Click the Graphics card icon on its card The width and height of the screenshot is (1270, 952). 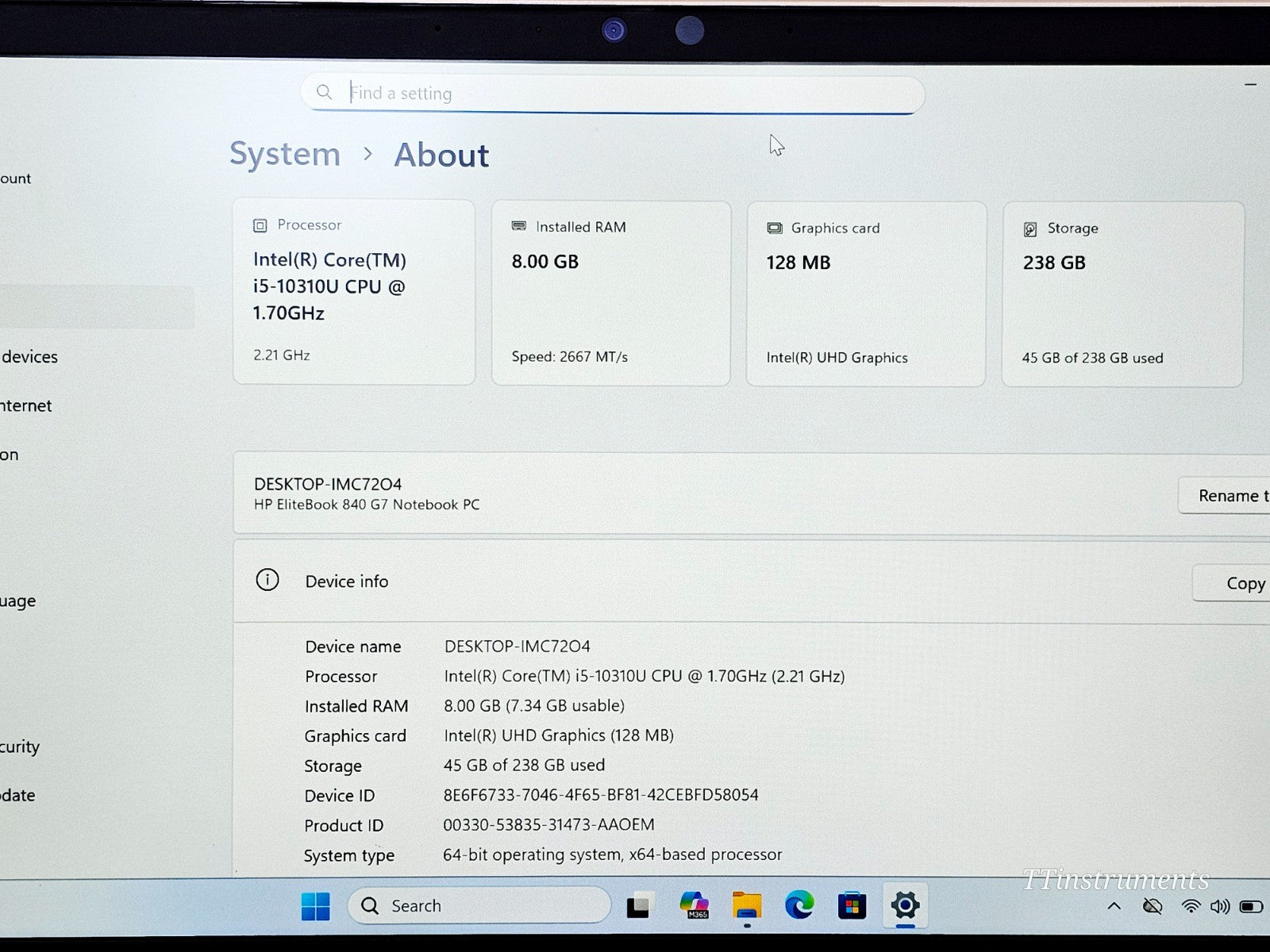[x=775, y=228]
